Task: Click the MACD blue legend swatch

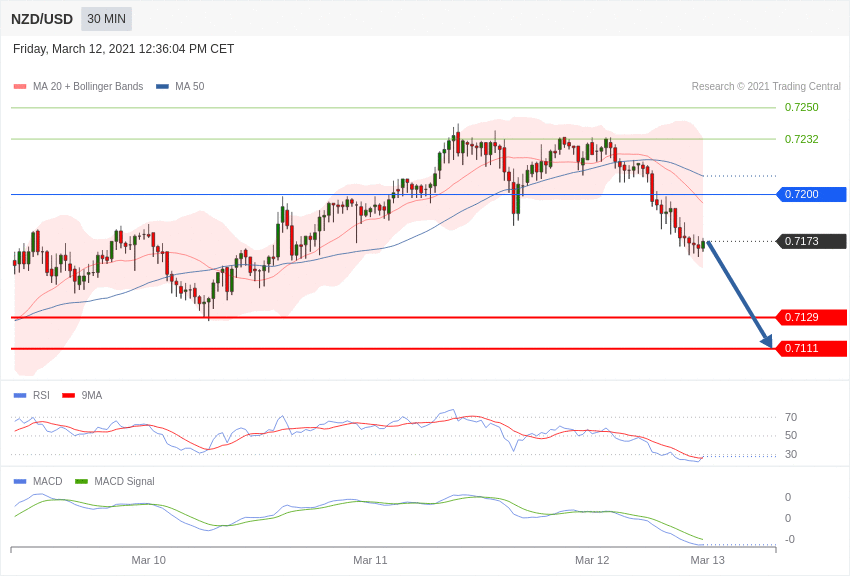Action: click(20, 481)
